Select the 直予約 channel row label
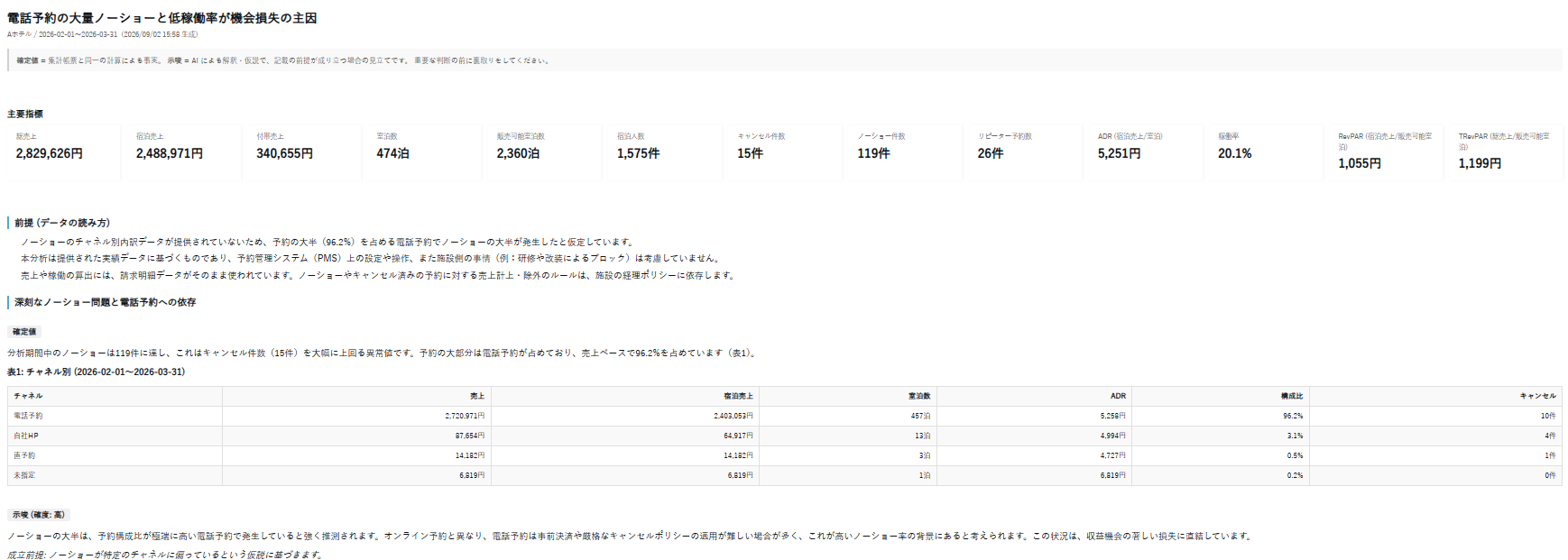The width and height of the screenshot is (1568, 560). pyautogui.click(x=24, y=455)
